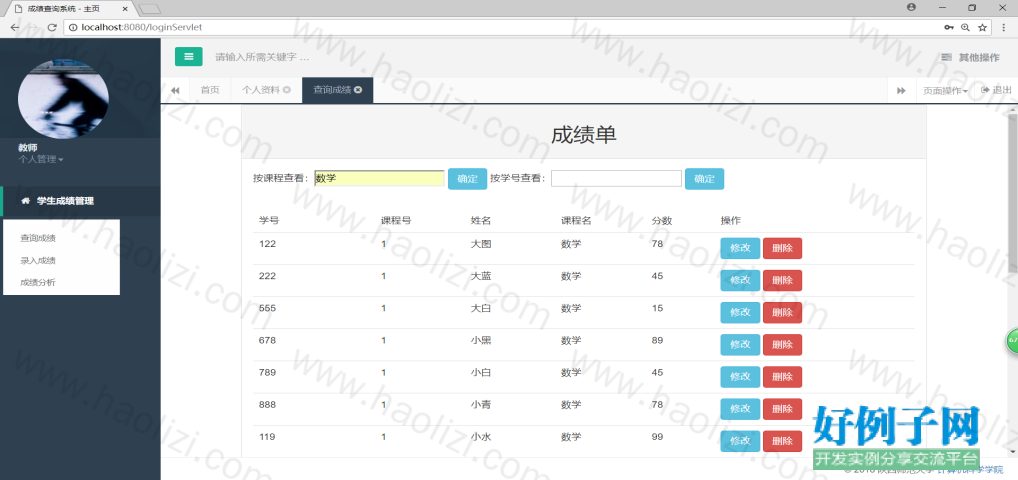
Task: Click the page vertical scrollbar thumb
Action: pos(1012,194)
